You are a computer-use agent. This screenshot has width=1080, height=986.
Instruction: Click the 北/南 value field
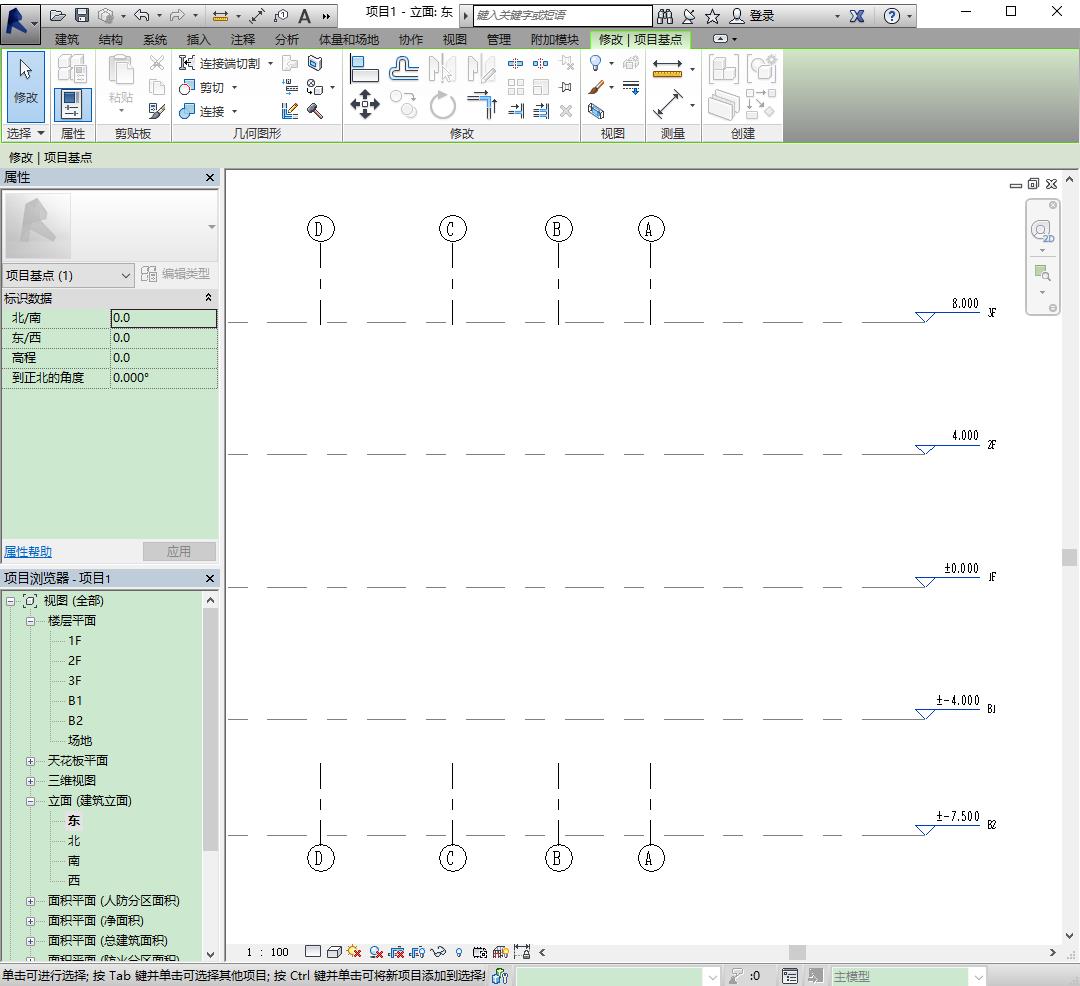point(164,318)
